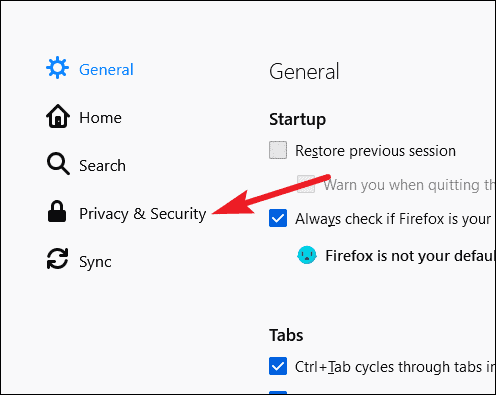Go to Search settings label
This screenshot has height=395, width=496.
[102, 166]
